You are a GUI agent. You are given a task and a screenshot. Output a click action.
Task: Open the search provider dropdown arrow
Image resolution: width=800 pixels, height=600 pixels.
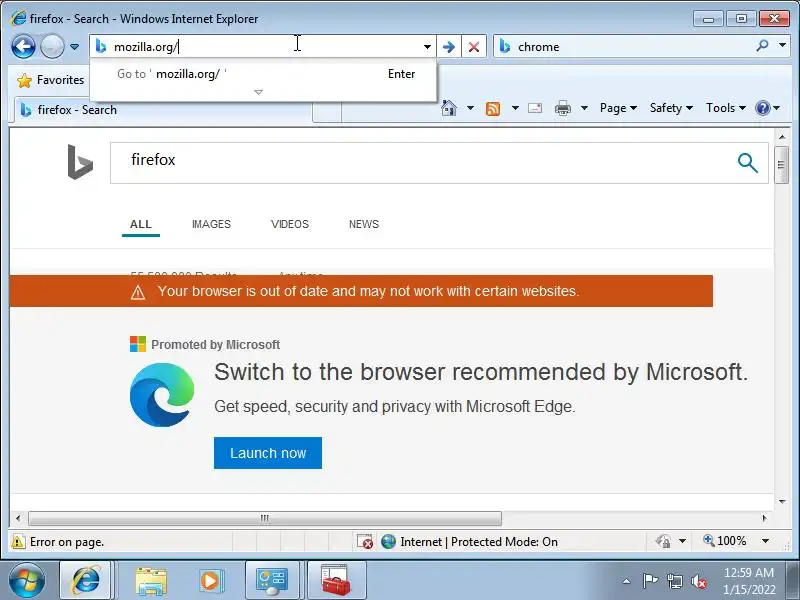(782, 45)
